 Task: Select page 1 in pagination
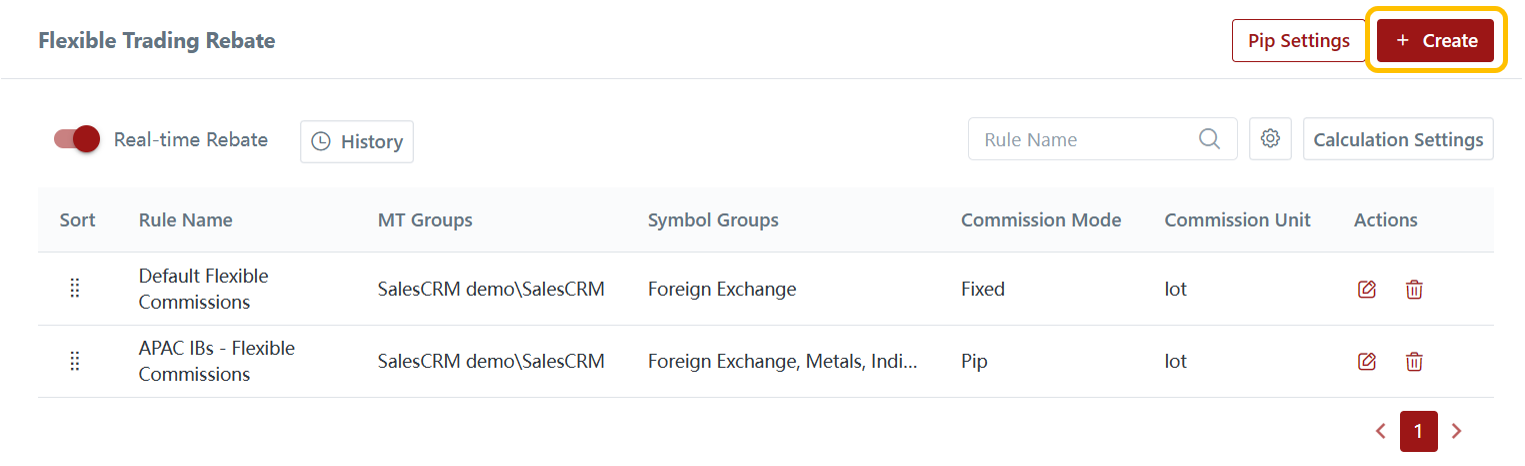pyautogui.click(x=1418, y=431)
